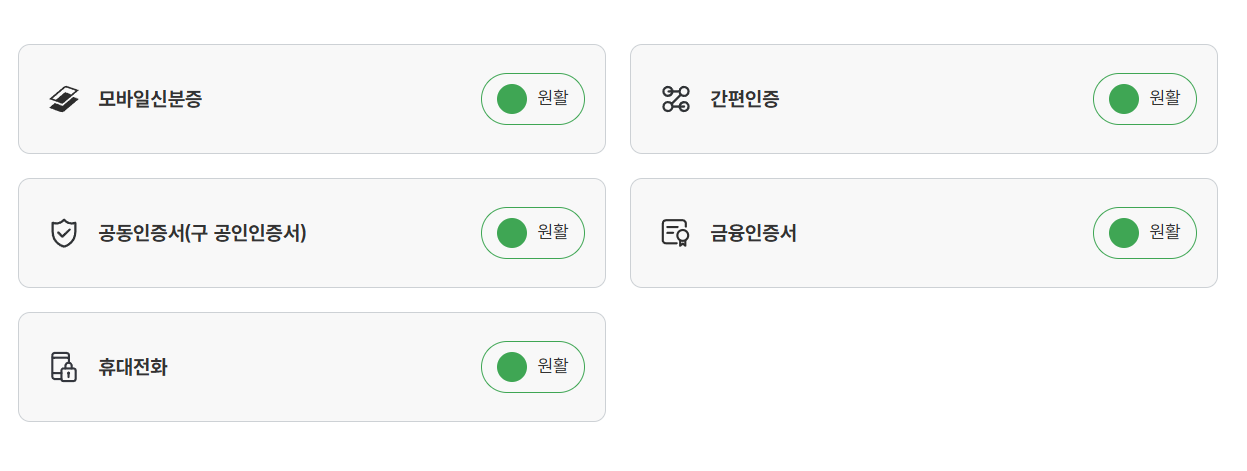The width and height of the screenshot is (1247, 471).
Task: Click the green status dot for 모바일신분증
Action: click(512, 99)
